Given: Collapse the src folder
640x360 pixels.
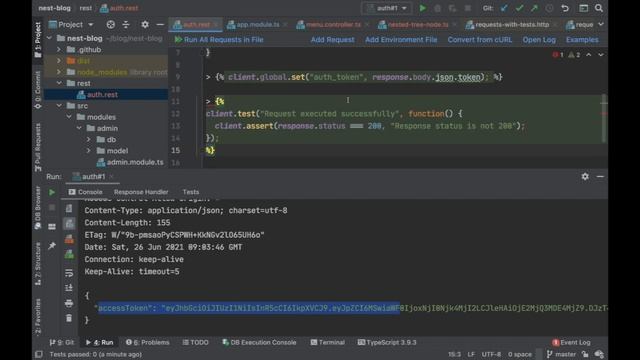Looking at the screenshot, I should 59,106.
